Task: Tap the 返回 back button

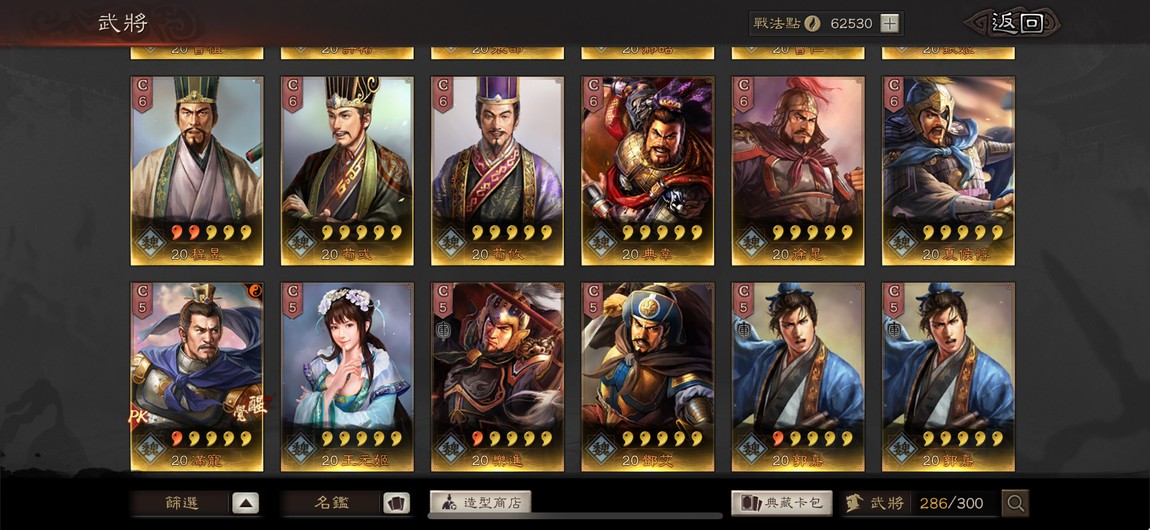Action: click(x=1015, y=23)
